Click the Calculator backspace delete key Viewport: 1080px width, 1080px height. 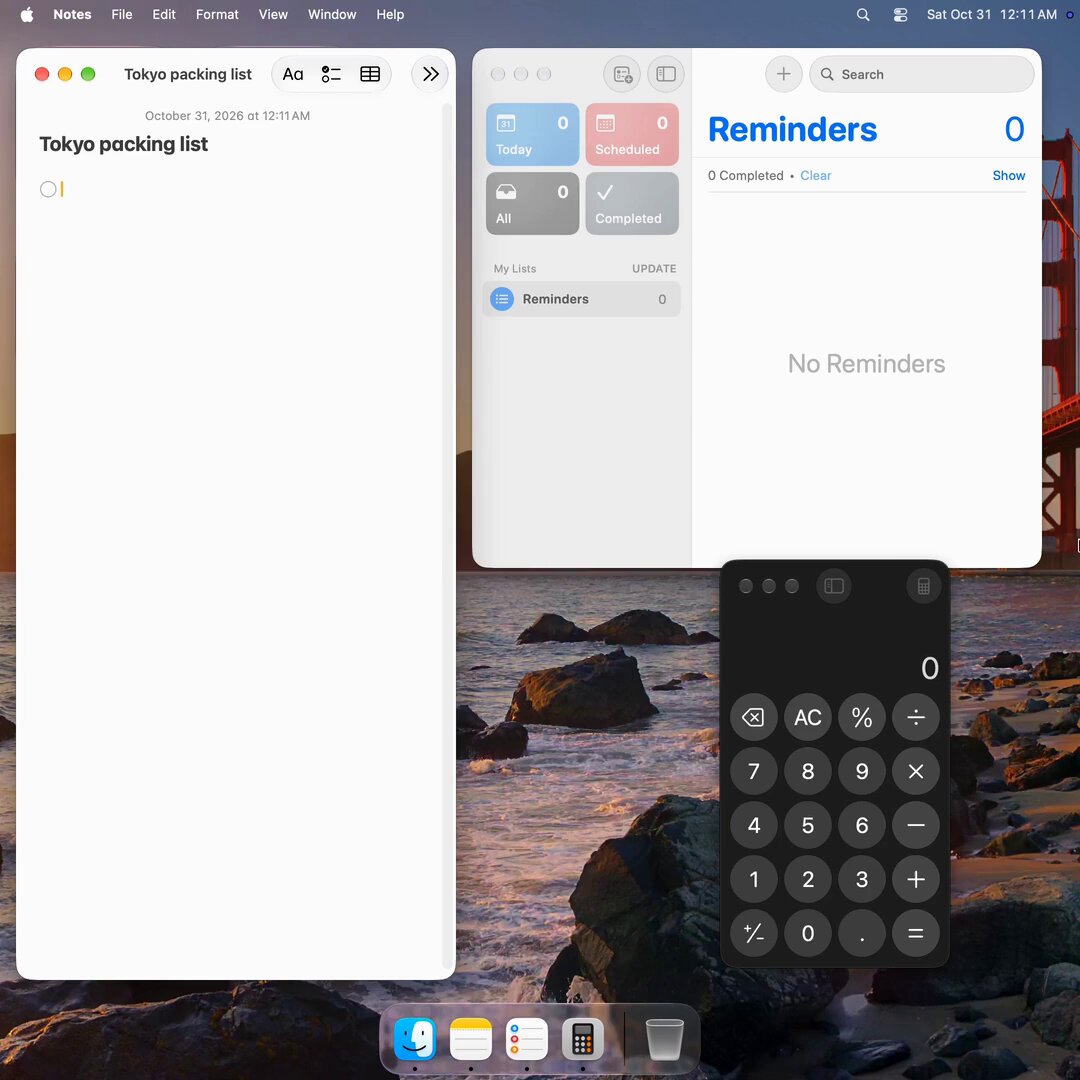click(x=754, y=717)
